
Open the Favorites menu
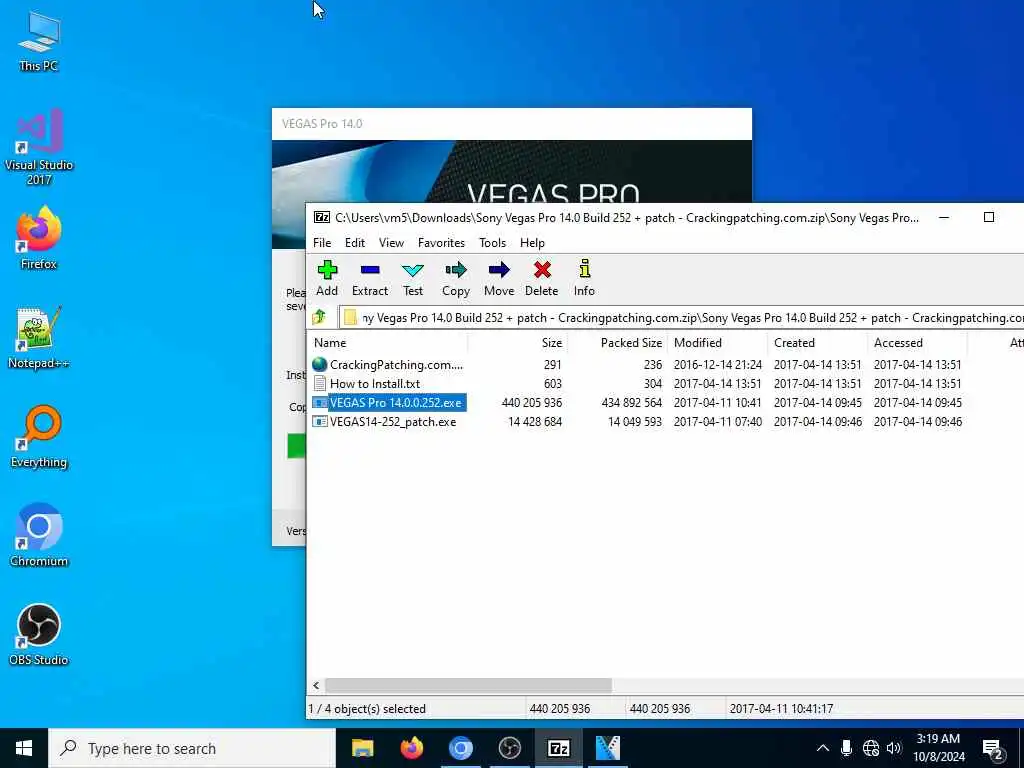441,243
